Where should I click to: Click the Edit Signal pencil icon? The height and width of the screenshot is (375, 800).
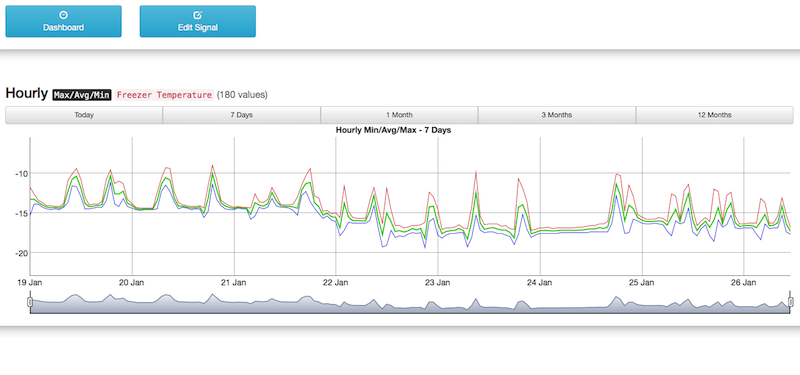(198, 15)
